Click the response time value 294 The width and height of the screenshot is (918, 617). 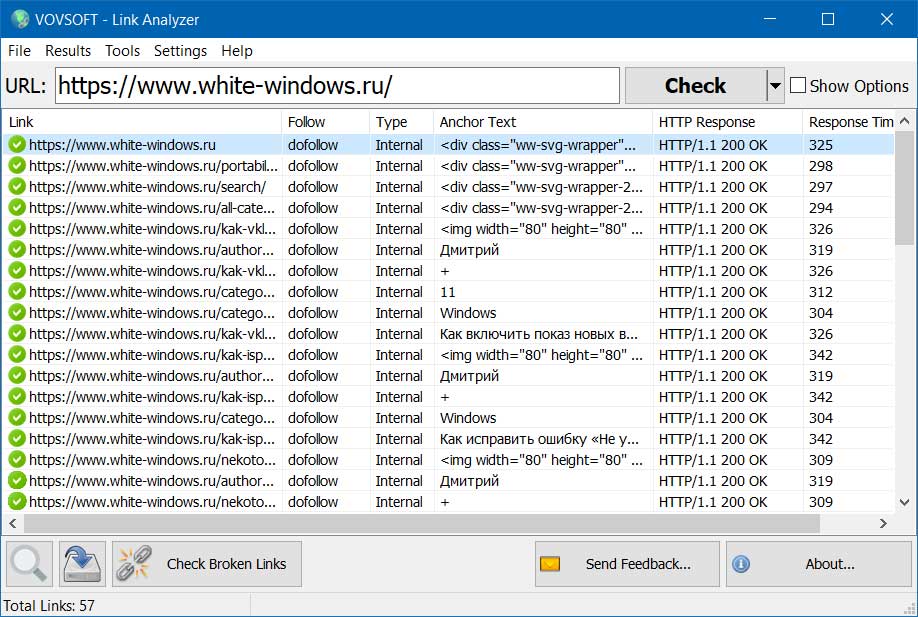(x=821, y=208)
